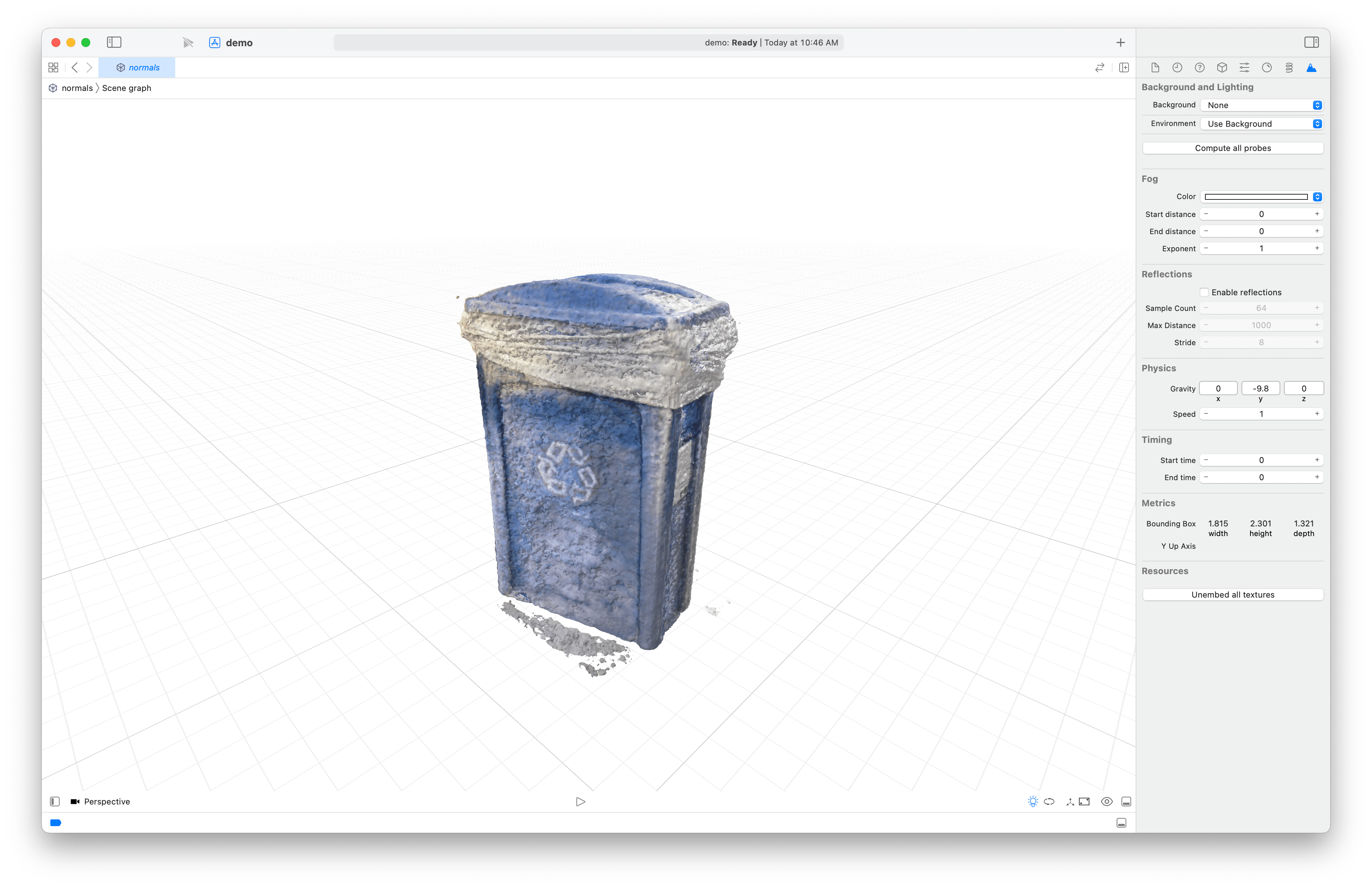Image resolution: width=1372 pixels, height=888 pixels.
Task: Open the Material inspector dial icon
Action: coord(1266,68)
